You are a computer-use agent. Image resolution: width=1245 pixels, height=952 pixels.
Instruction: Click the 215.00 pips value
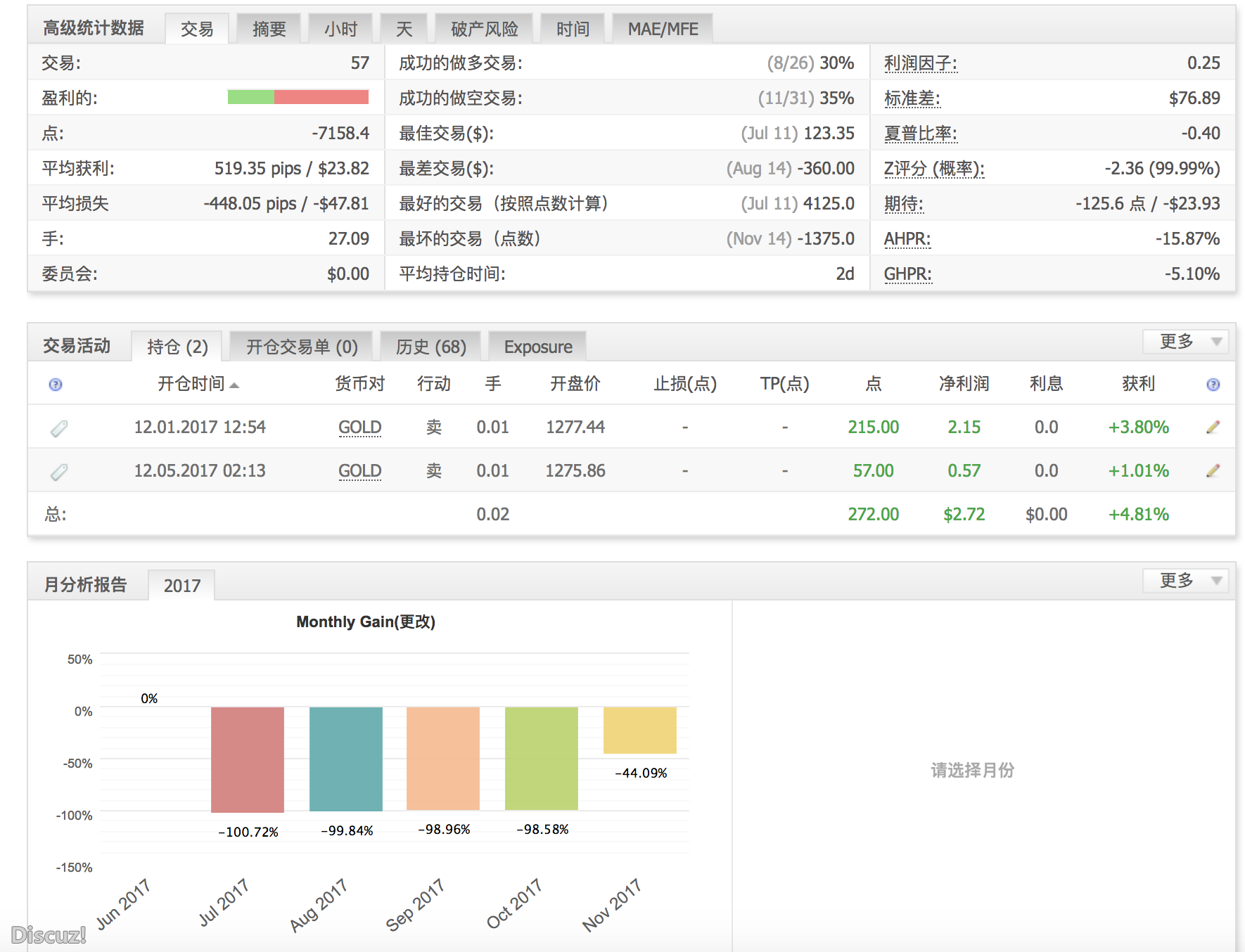tap(873, 427)
